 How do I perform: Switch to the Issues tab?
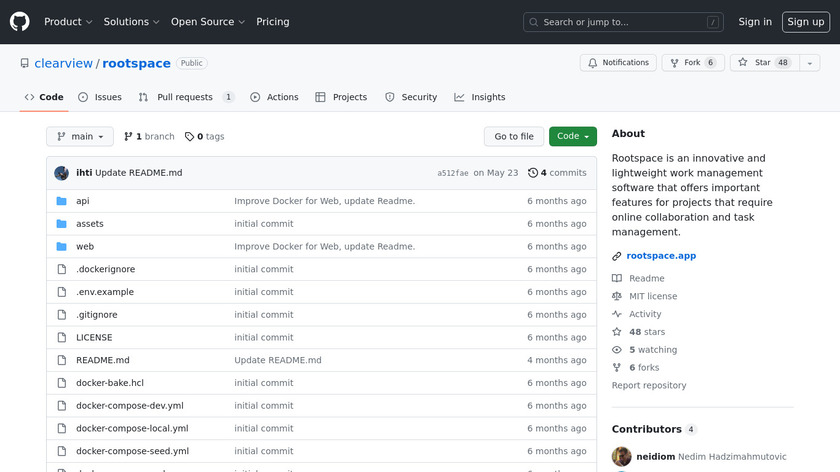pyautogui.click(x=100, y=97)
